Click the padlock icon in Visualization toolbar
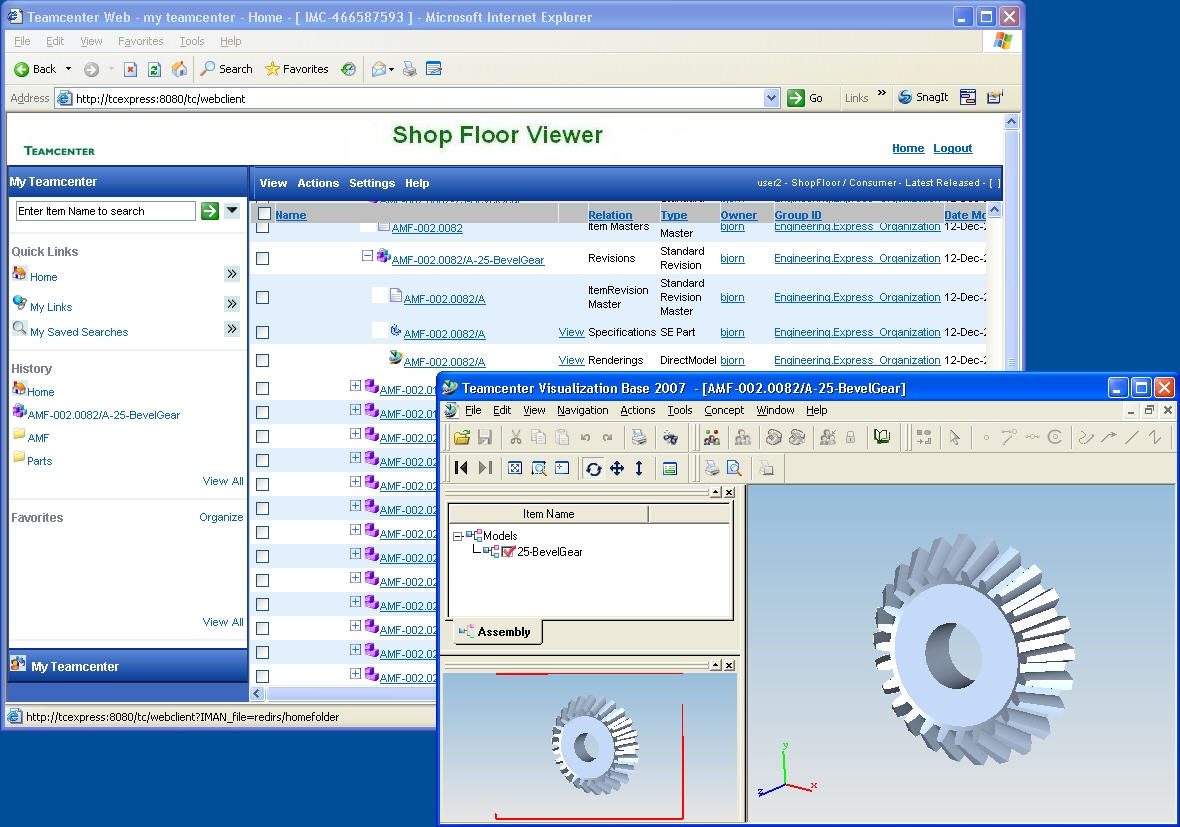 coord(850,436)
